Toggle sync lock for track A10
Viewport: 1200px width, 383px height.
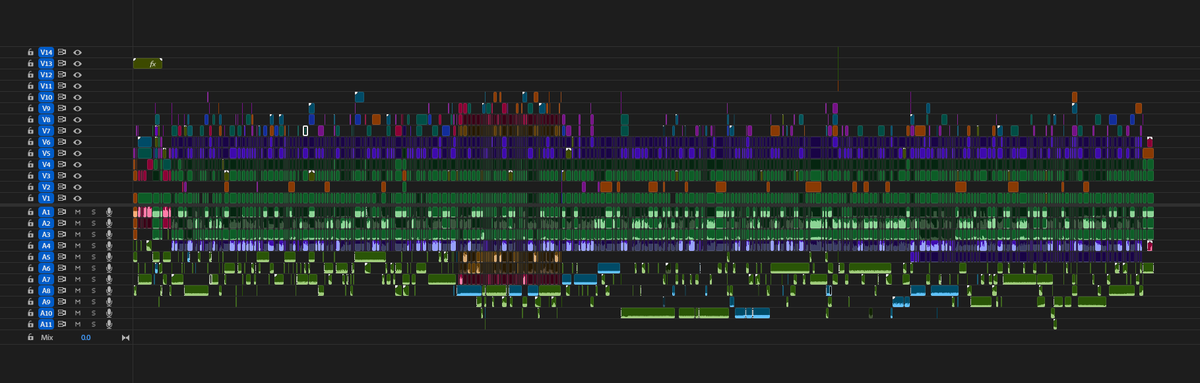click(62, 313)
